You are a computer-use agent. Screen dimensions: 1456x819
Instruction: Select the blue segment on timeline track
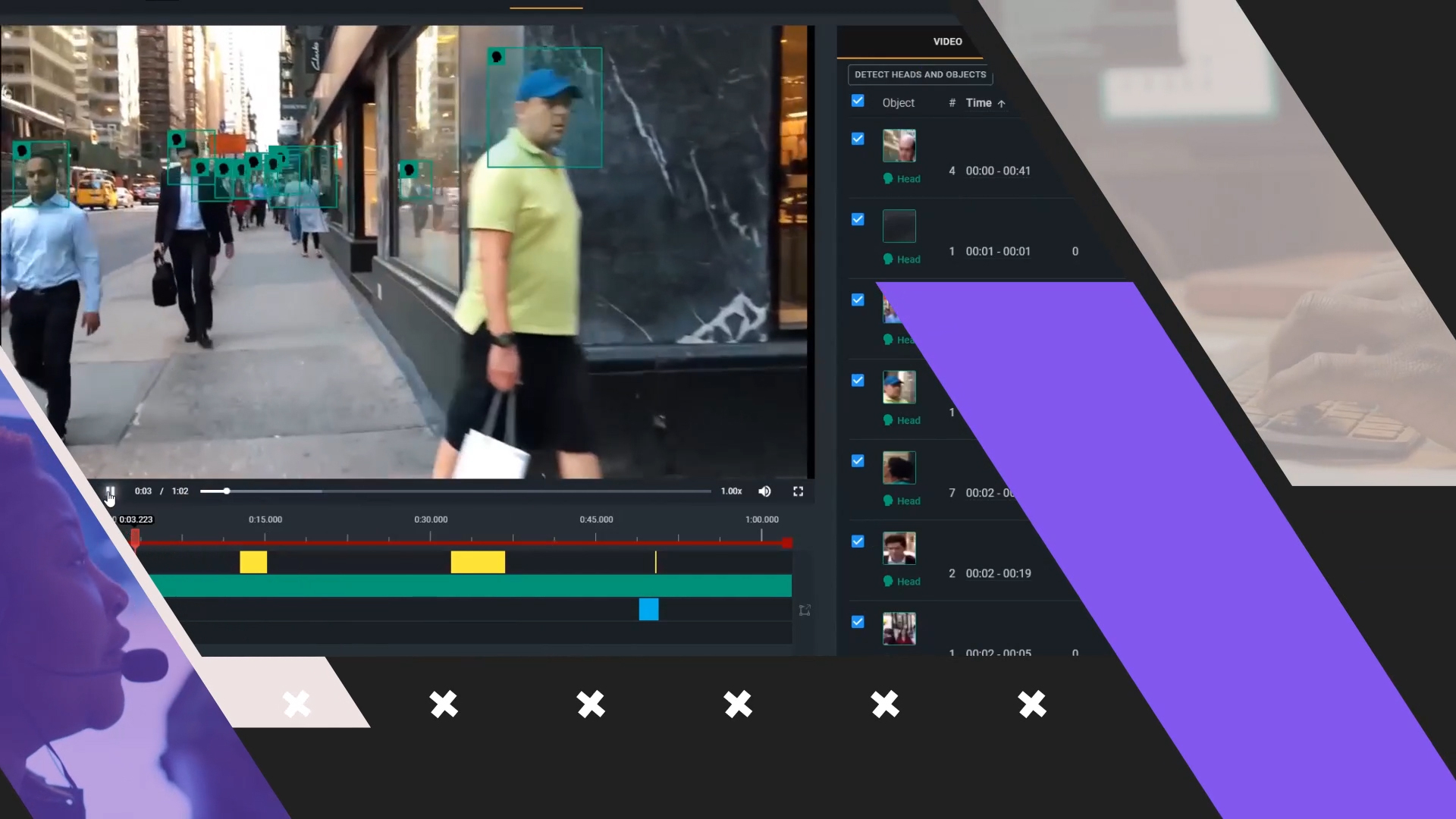click(x=648, y=610)
